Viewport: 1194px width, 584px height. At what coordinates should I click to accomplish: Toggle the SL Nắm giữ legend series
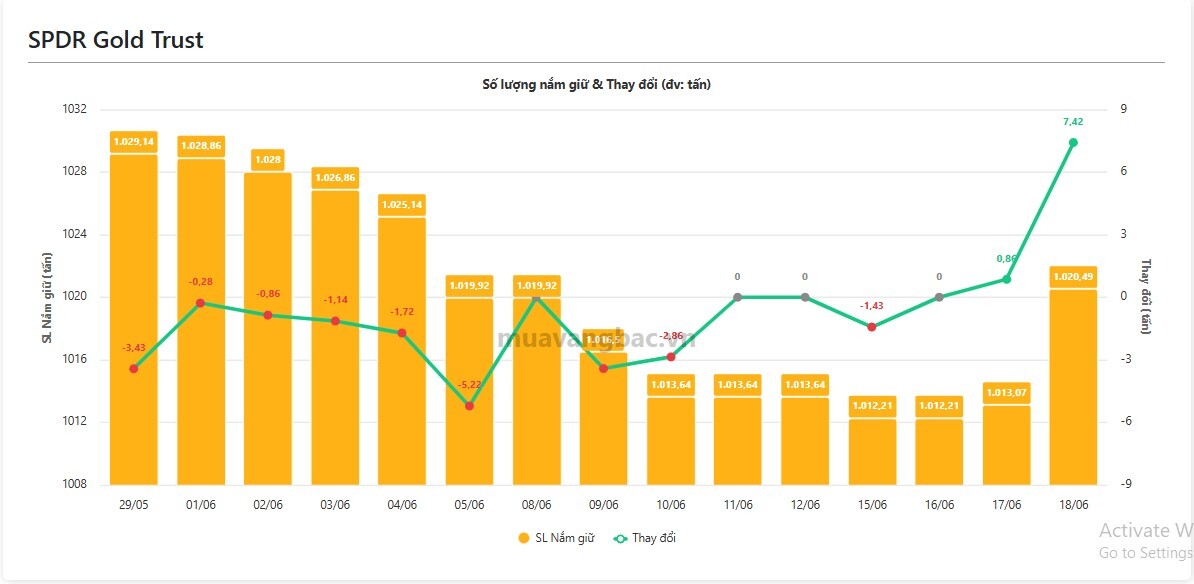pos(556,538)
